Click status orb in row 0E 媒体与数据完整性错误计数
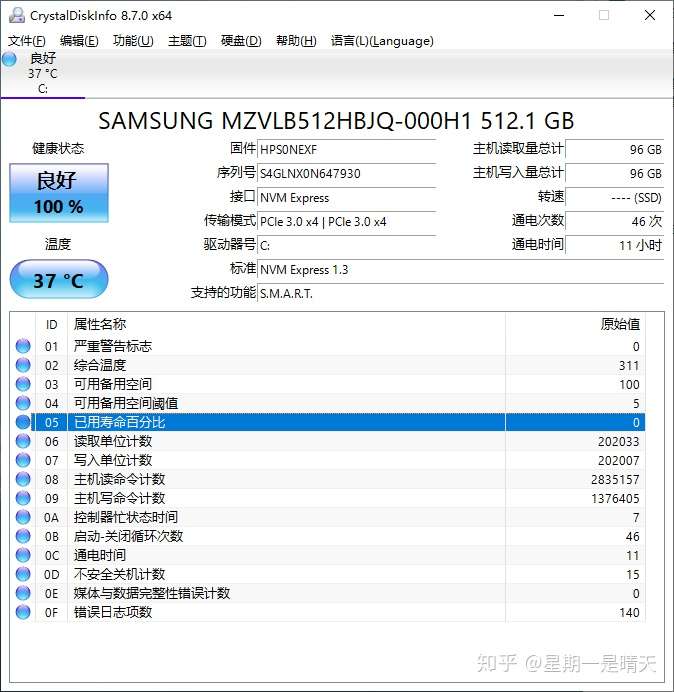 (23, 593)
